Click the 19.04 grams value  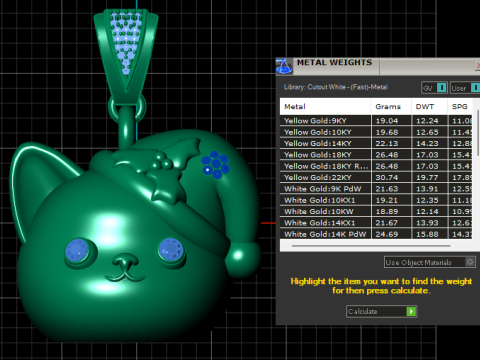pyautogui.click(x=387, y=121)
